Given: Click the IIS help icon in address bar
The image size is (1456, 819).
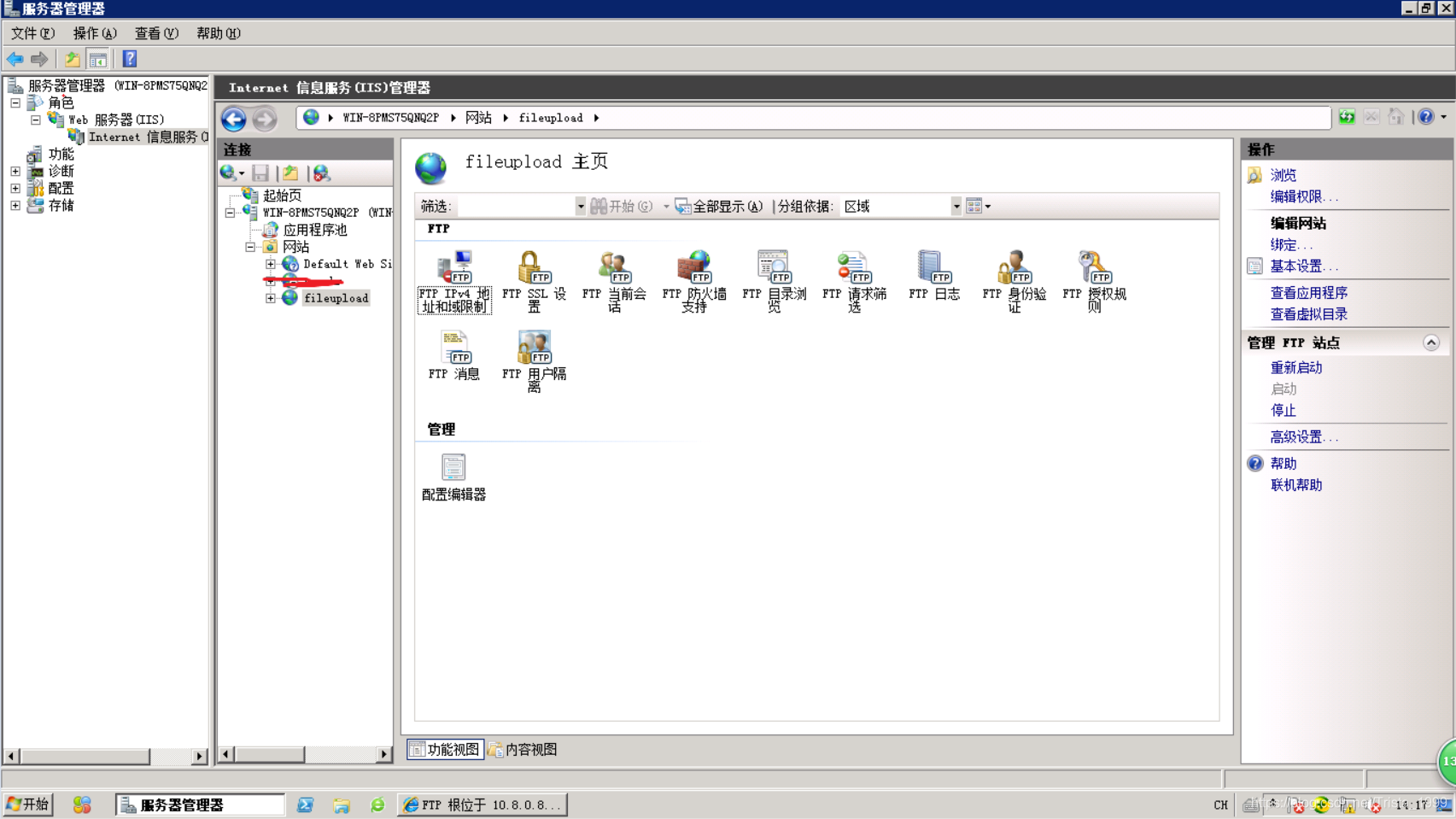Looking at the screenshot, I should point(1426,117).
